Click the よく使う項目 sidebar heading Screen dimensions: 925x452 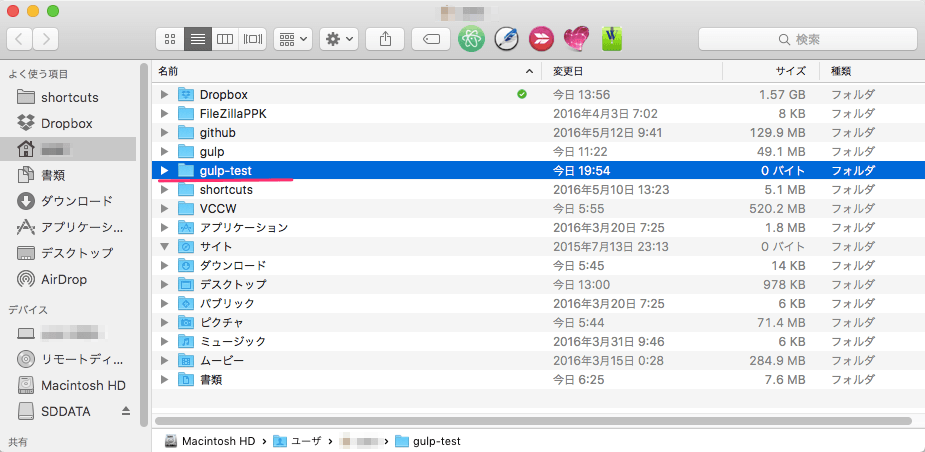coord(38,74)
